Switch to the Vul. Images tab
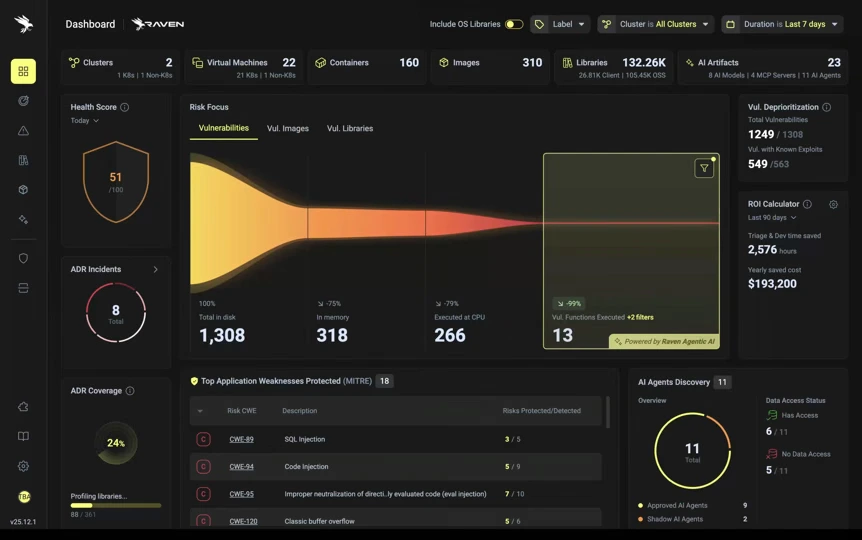862x540 pixels. [288, 128]
